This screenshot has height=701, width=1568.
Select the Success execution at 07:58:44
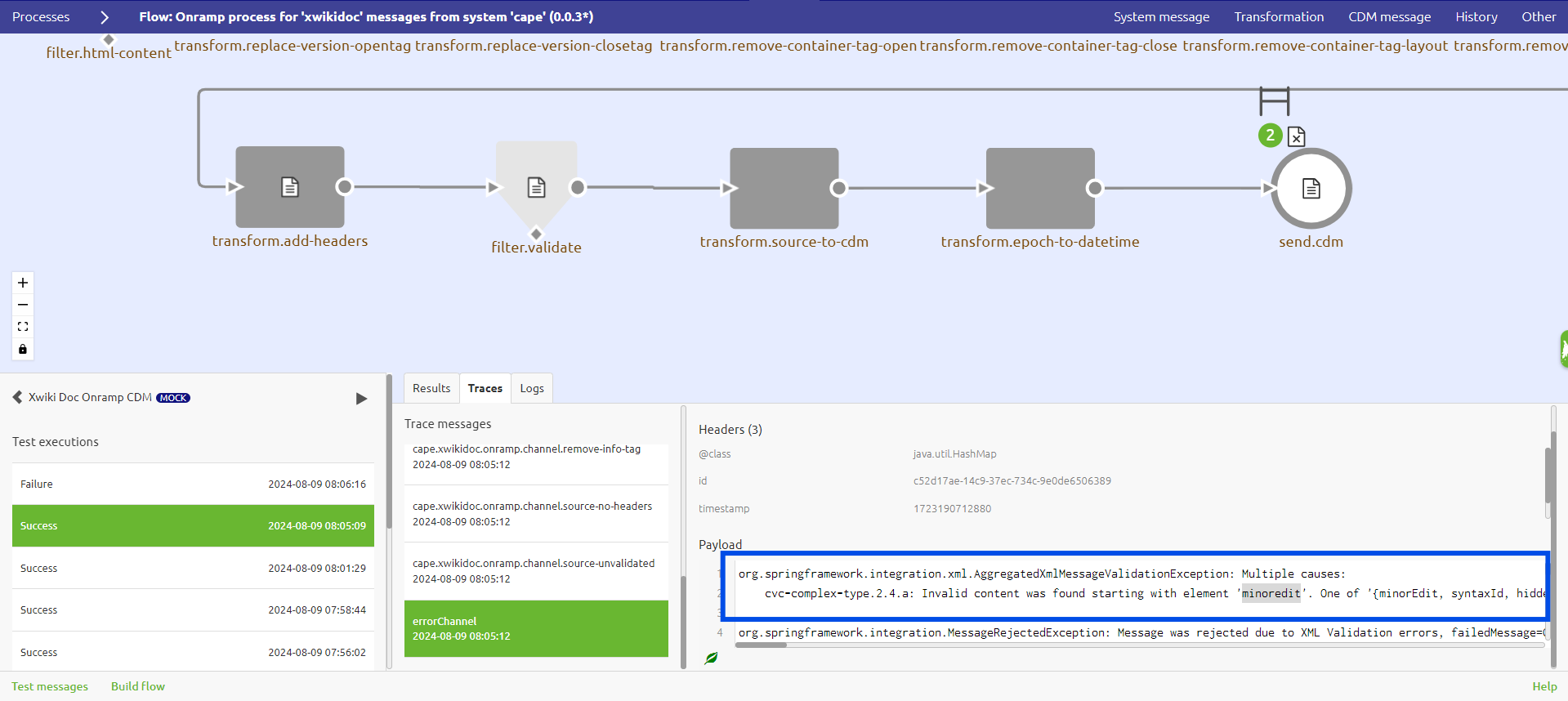(193, 609)
